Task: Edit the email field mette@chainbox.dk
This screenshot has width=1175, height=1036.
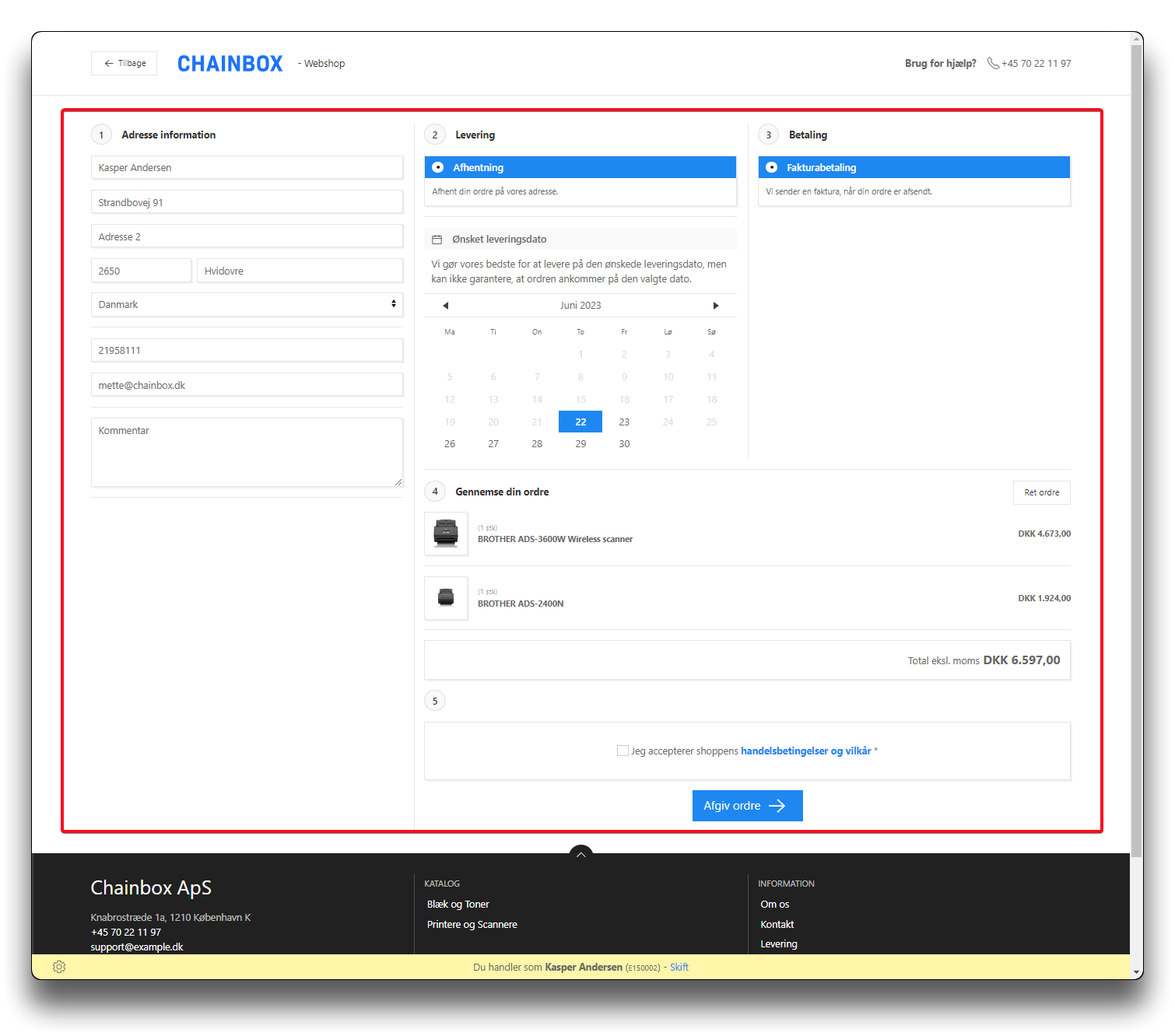Action: point(247,385)
